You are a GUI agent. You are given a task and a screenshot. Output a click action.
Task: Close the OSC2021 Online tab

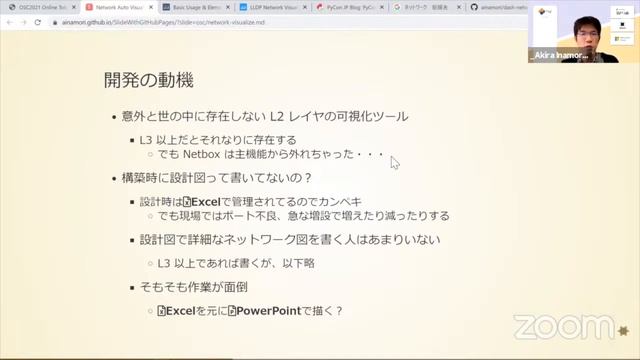coord(74,7)
